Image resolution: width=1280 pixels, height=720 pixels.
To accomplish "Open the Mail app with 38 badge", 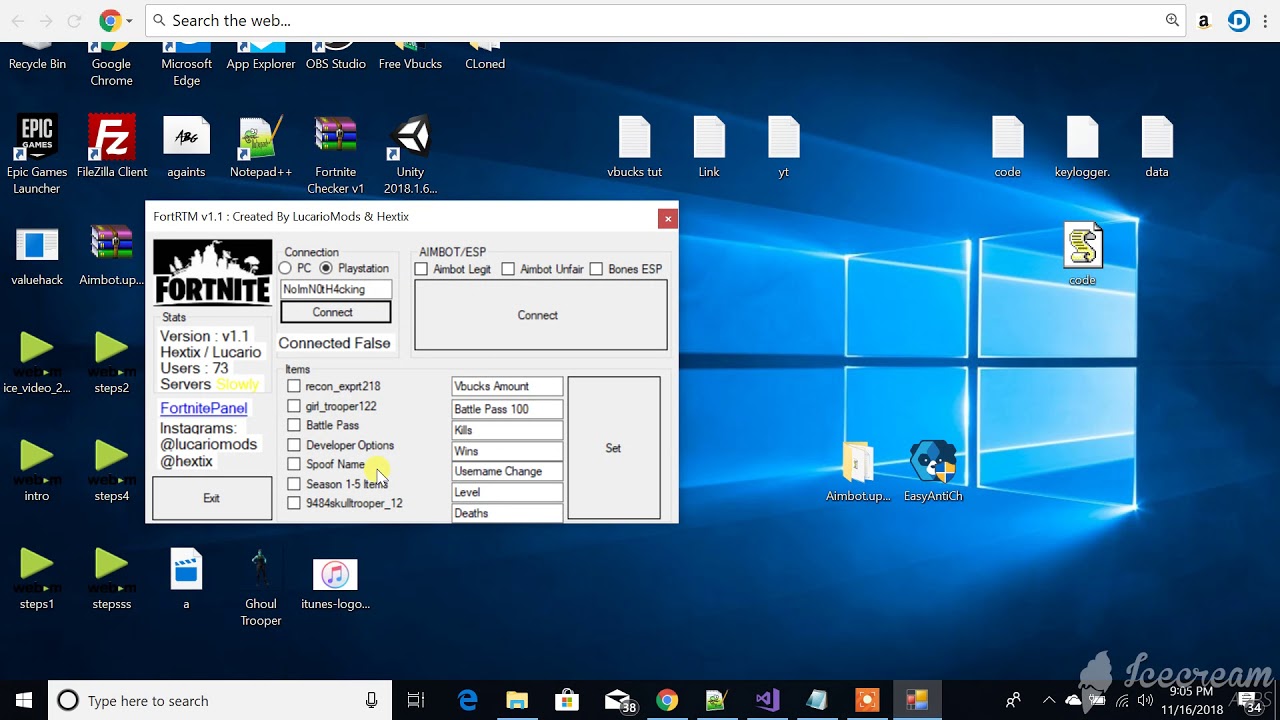I will pyautogui.click(x=619, y=701).
